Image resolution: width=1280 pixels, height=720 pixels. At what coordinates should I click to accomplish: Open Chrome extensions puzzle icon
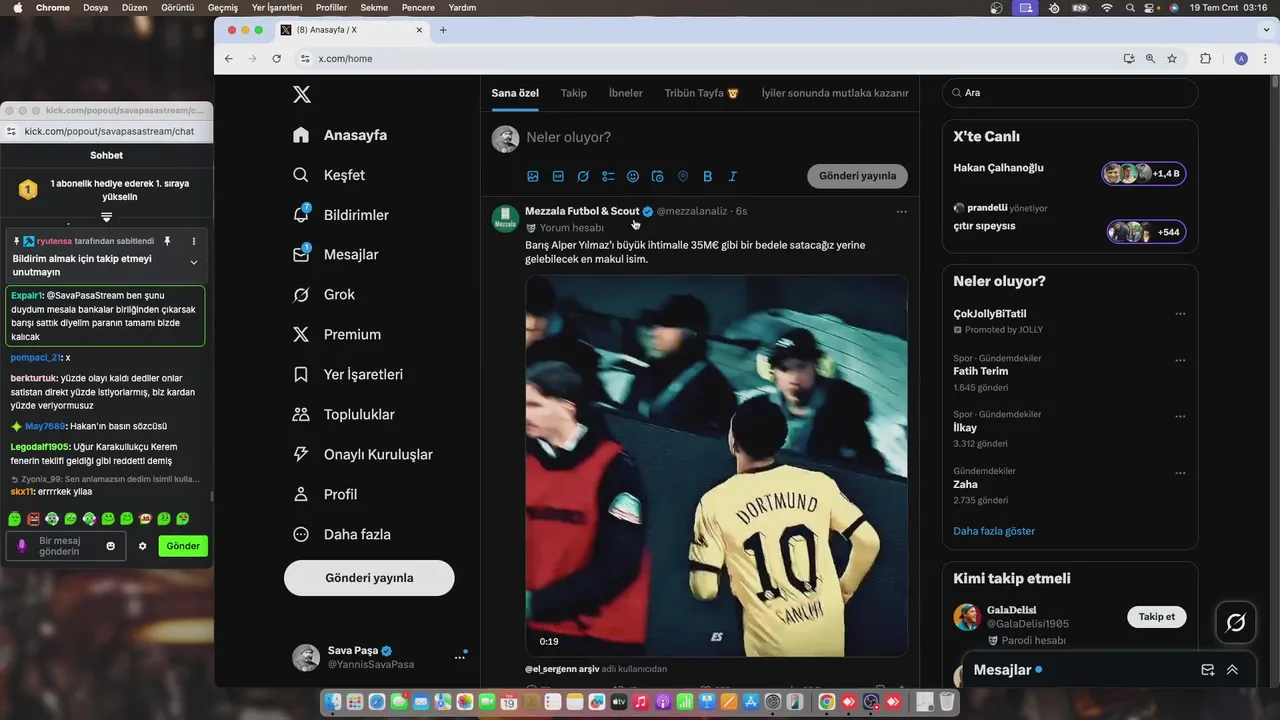coord(1205,58)
